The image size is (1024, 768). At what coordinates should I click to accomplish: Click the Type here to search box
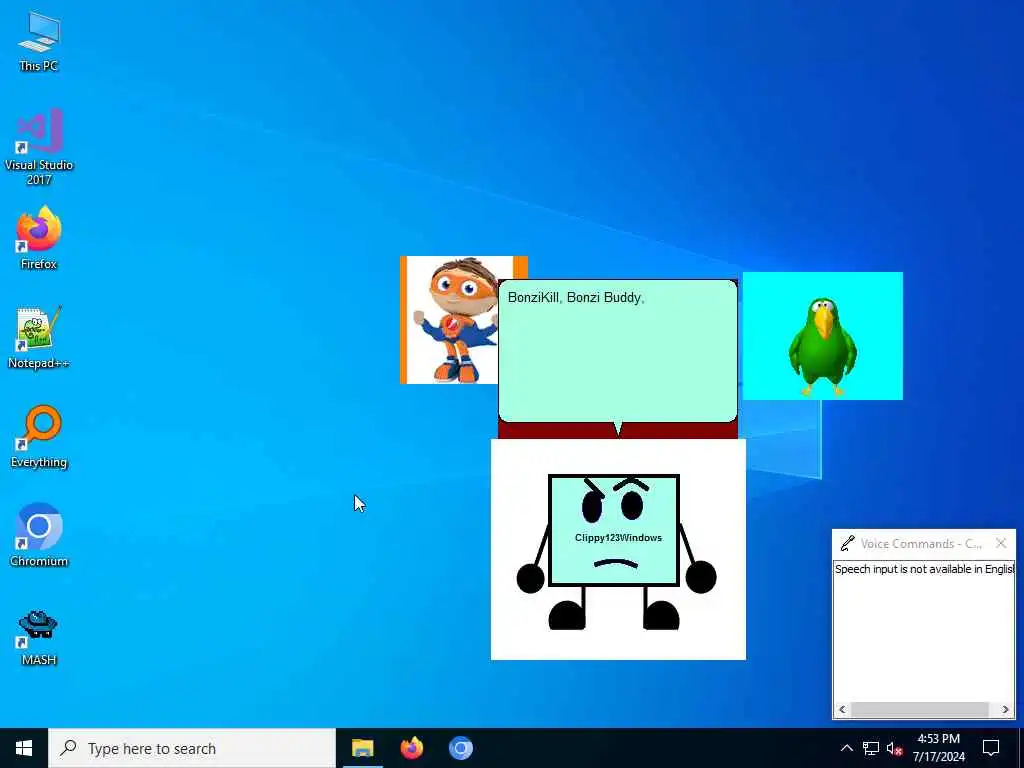click(x=192, y=748)
